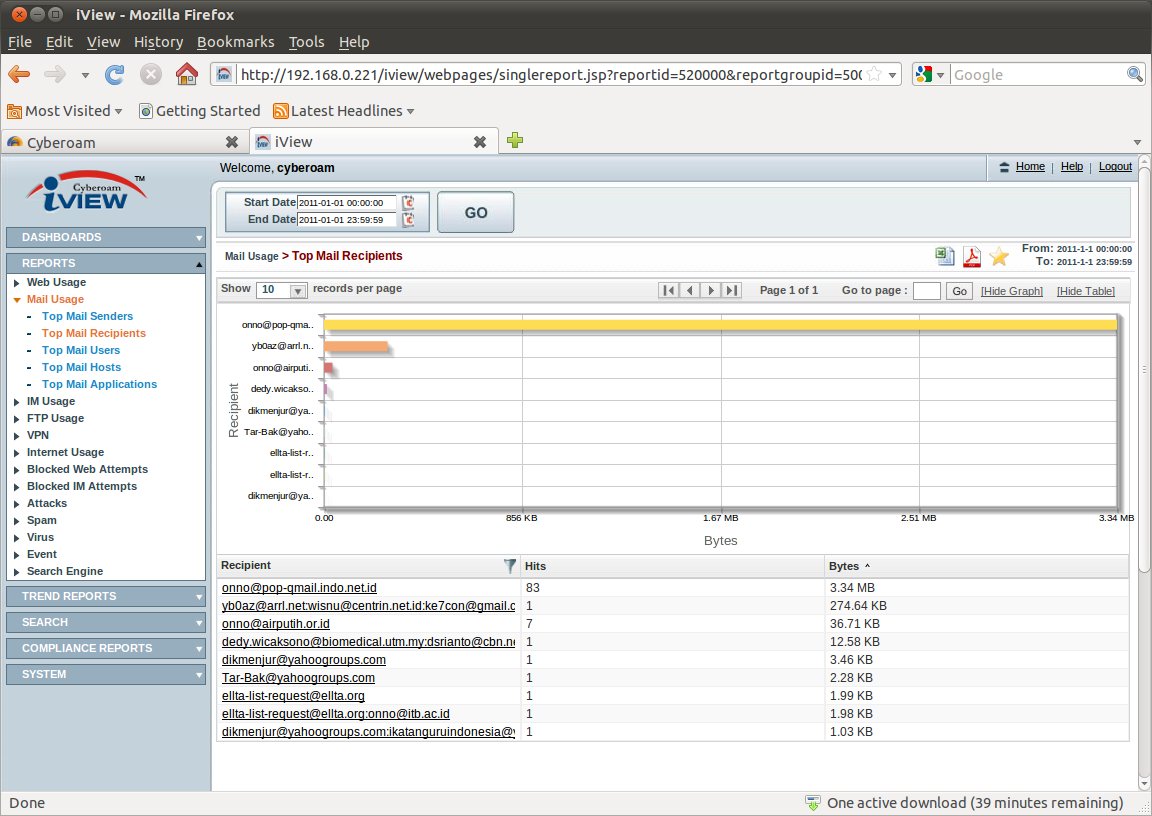Open the Bookmarks menu
This screenshot has width=1152, height=816.
pos(235,42)
